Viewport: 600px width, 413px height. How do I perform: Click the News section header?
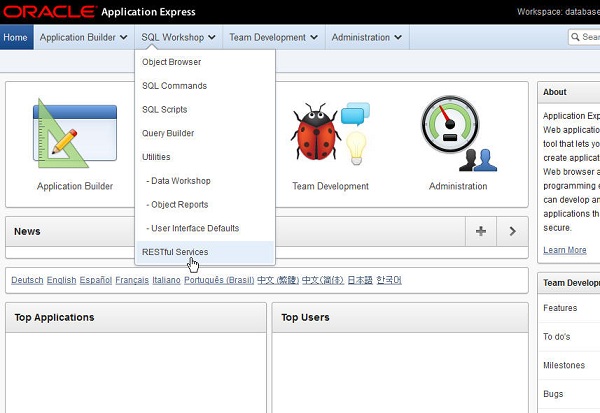tap(27, 231)
